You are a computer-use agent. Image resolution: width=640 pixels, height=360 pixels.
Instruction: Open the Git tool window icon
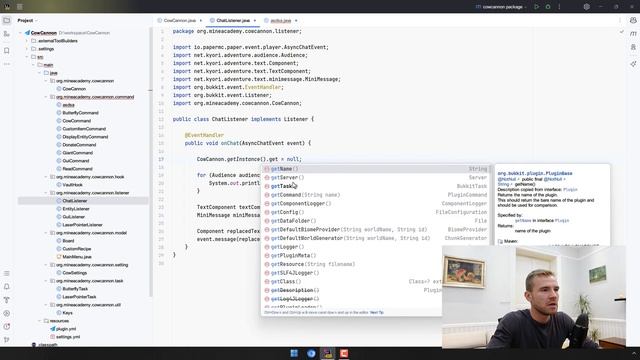click(7, 340)
